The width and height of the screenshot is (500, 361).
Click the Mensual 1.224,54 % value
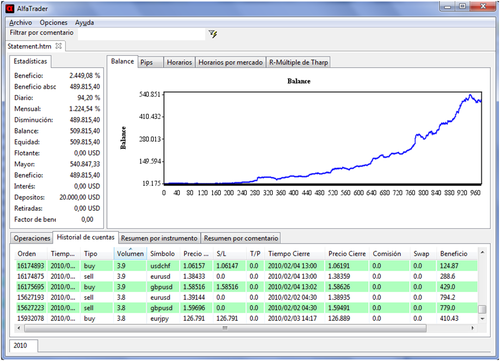[x=85, y=109]
